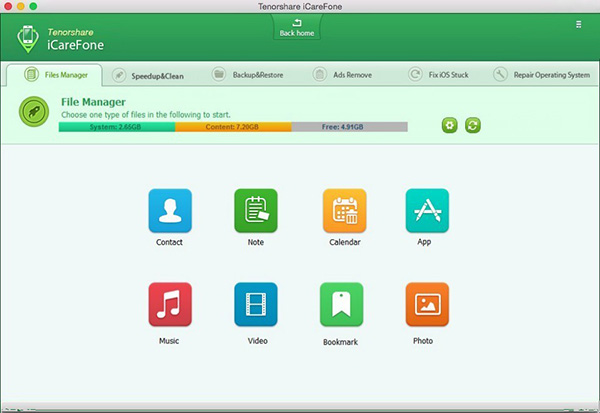Click the Back home button
This screenshot has width=600, height=413.
click(x=297, y=28)
